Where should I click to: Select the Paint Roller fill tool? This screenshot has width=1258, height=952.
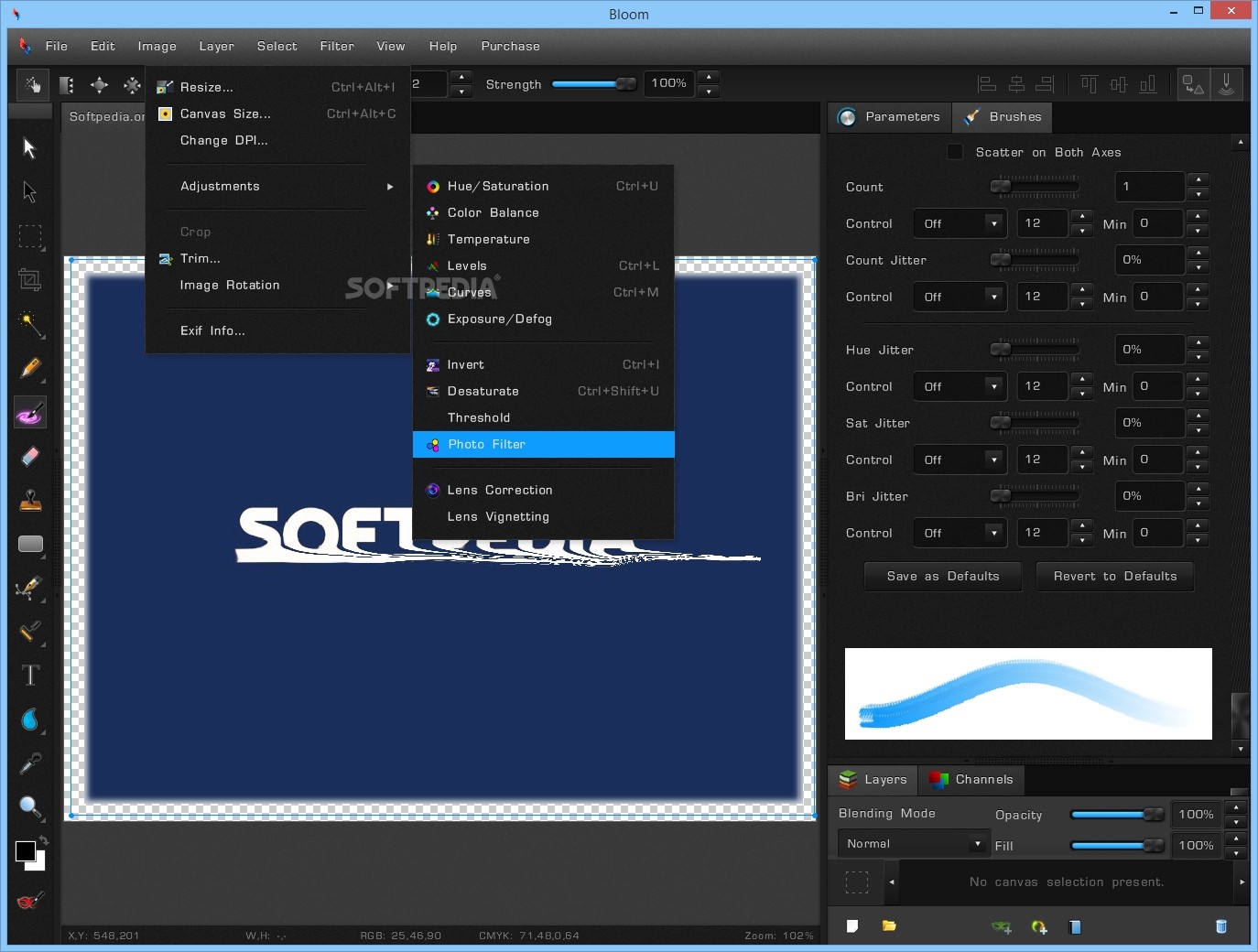(30, 632)
